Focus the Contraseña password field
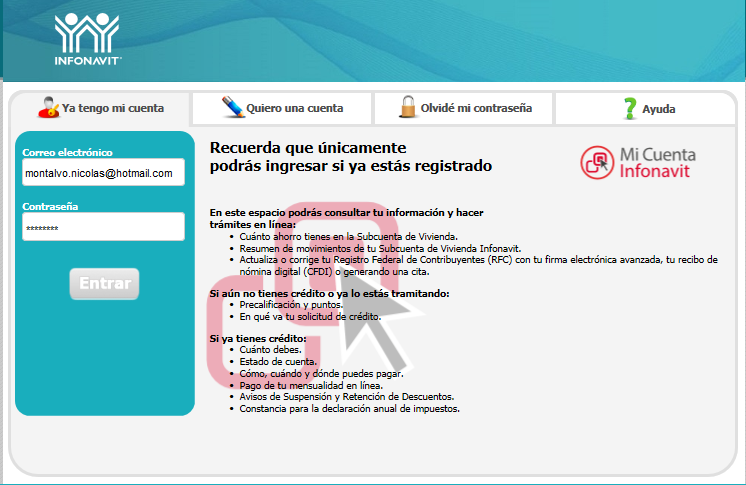The image size is (746, 485). pyautogui.click(x=103, y=227)
